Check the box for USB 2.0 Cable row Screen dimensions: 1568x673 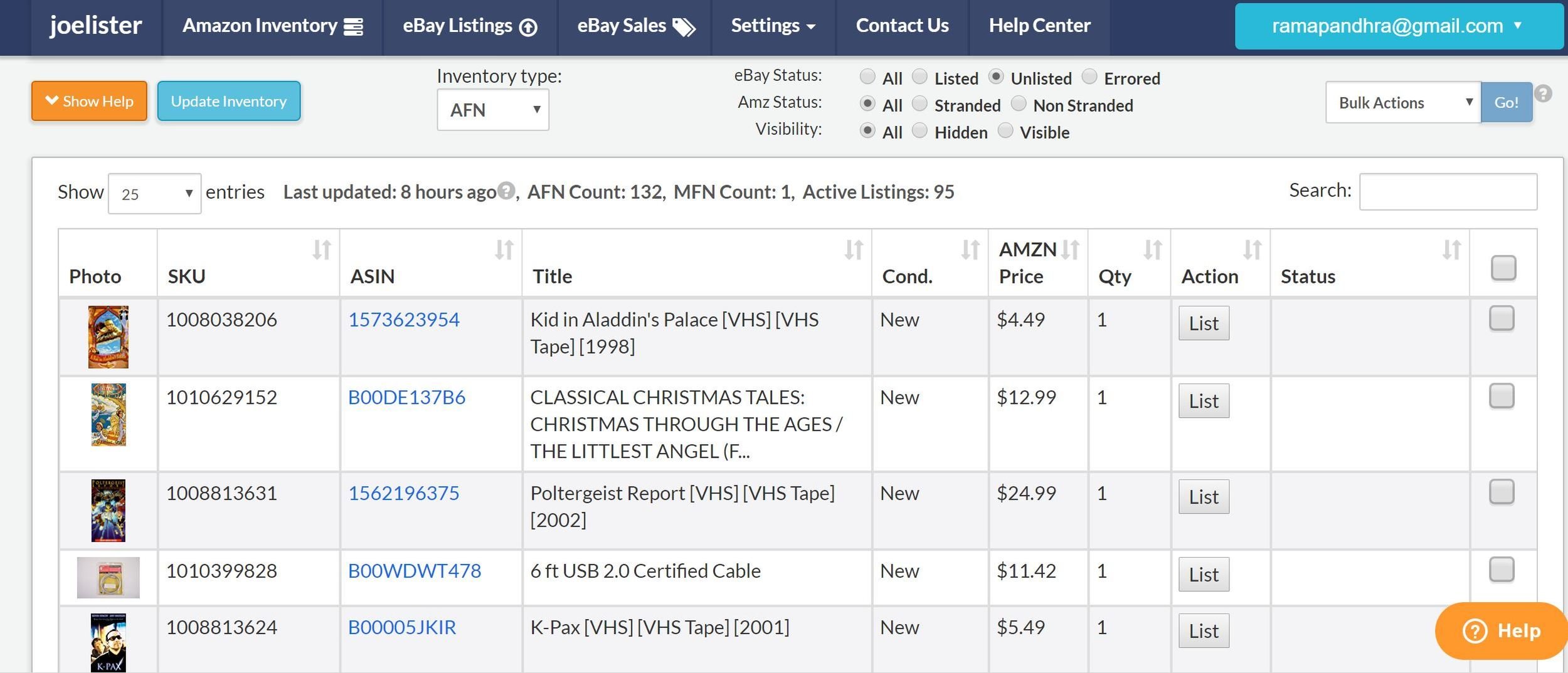[1502, 570]
